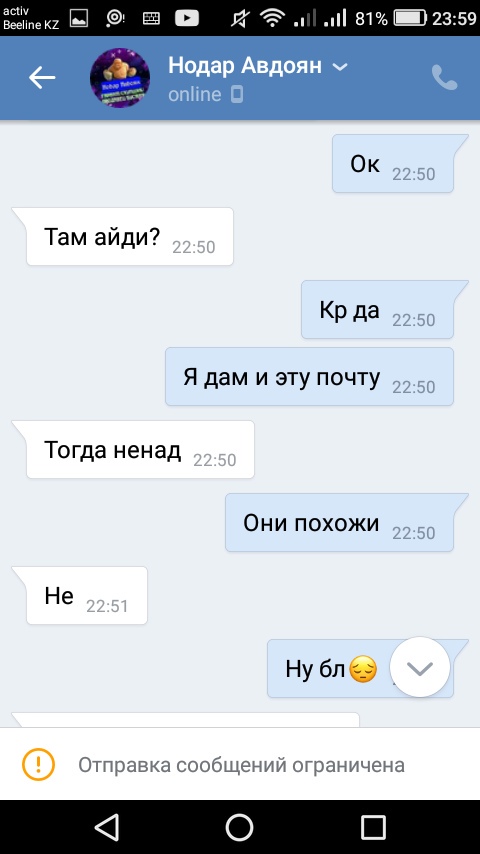Tap the back arrow in chat header

pos(42,78)
